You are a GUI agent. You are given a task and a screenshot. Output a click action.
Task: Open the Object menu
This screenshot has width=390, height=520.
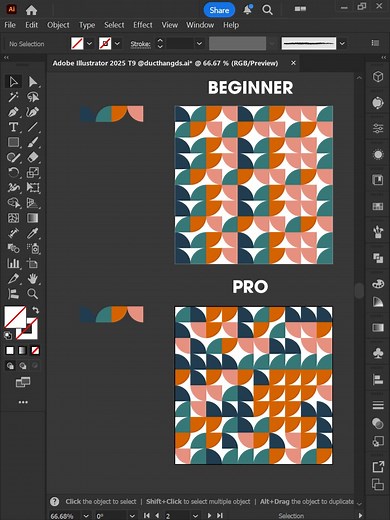(x=58, y=25)
